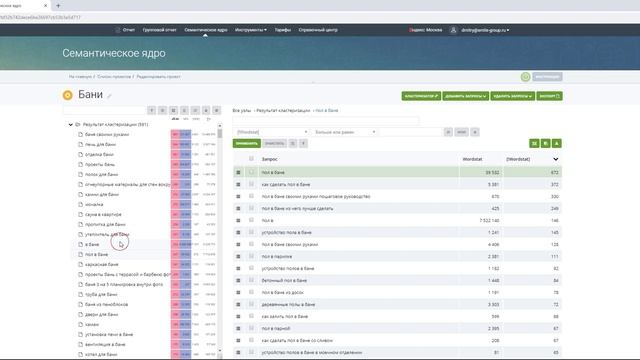640x360 pixels.
Task: Select the отделка бани cluster
Action: pos(99,154)
